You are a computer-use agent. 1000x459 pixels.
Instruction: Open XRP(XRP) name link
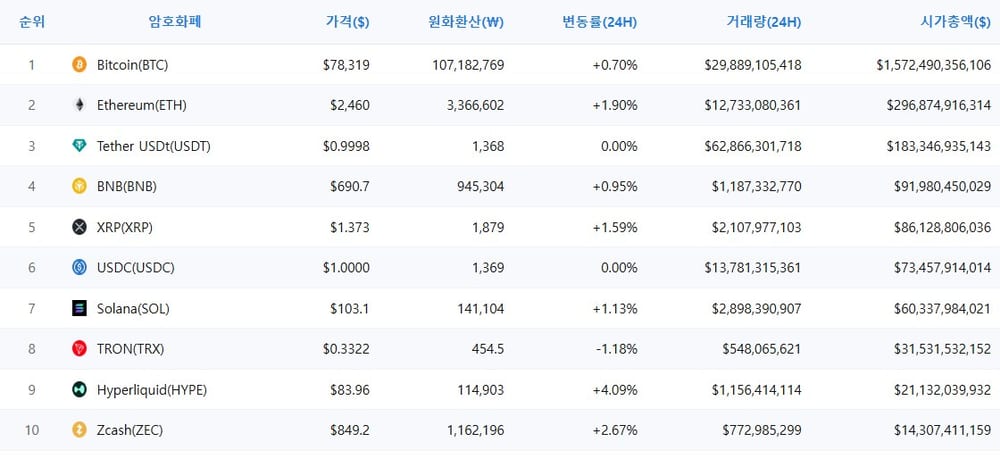(125, 227)
